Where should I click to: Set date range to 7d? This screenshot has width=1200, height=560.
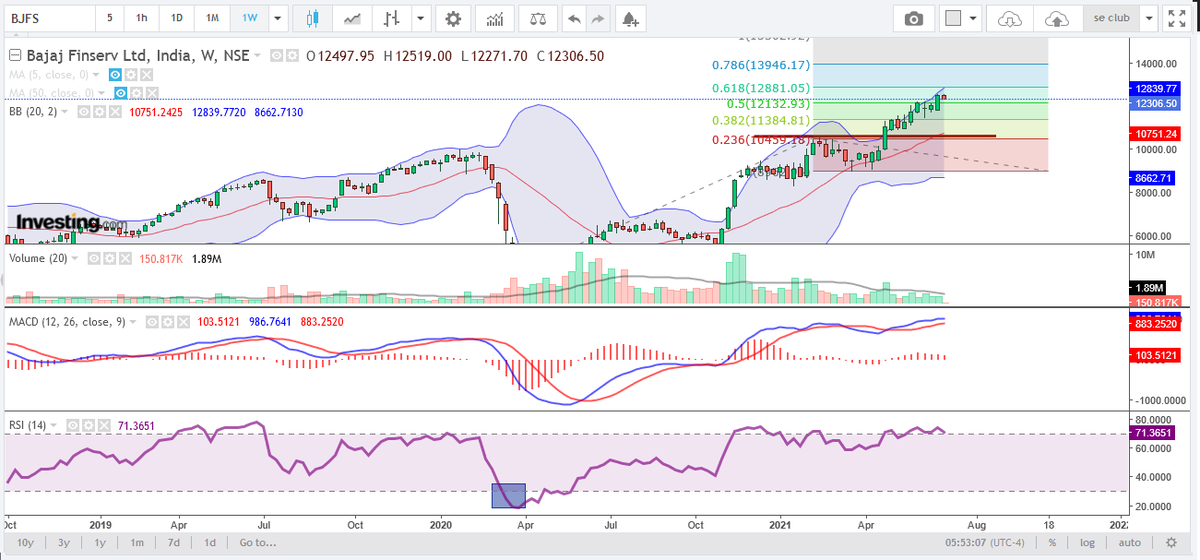coord(175,543)
